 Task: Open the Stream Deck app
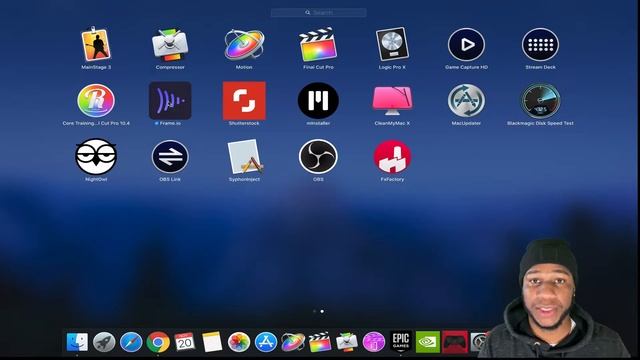pyautogui.click(x=540, y=44)
